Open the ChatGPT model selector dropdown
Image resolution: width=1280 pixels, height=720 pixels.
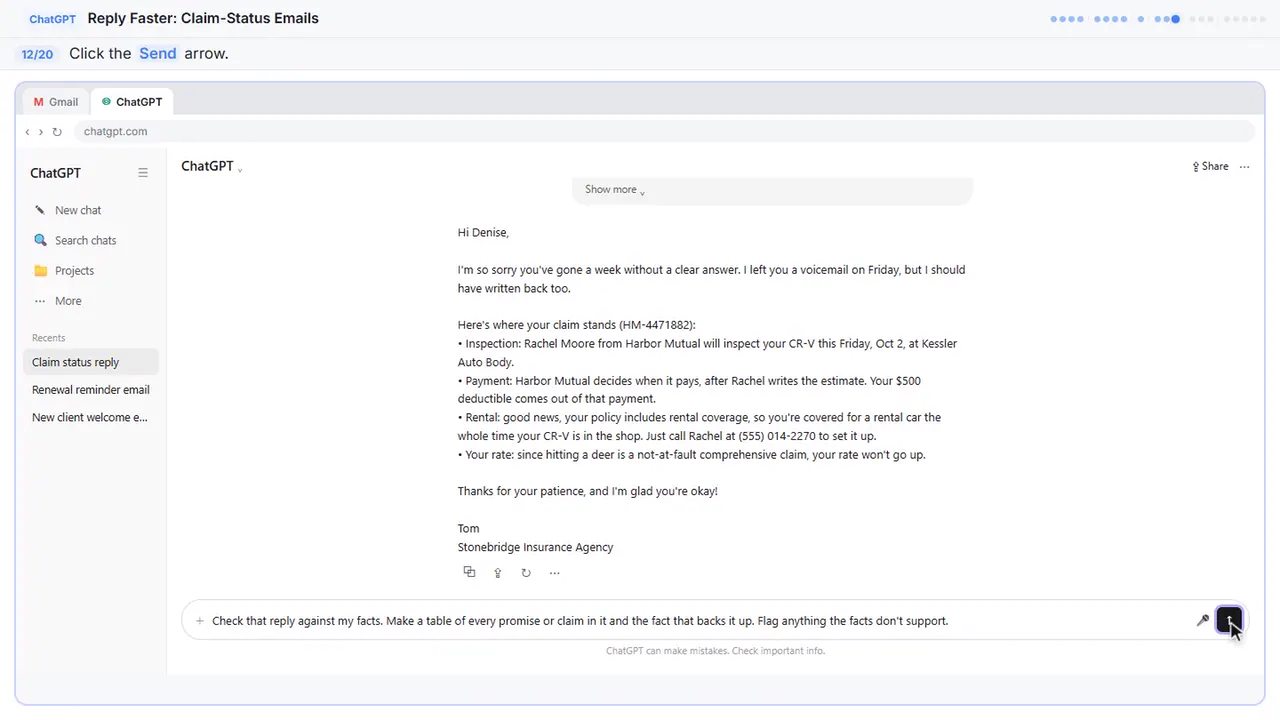212,167
